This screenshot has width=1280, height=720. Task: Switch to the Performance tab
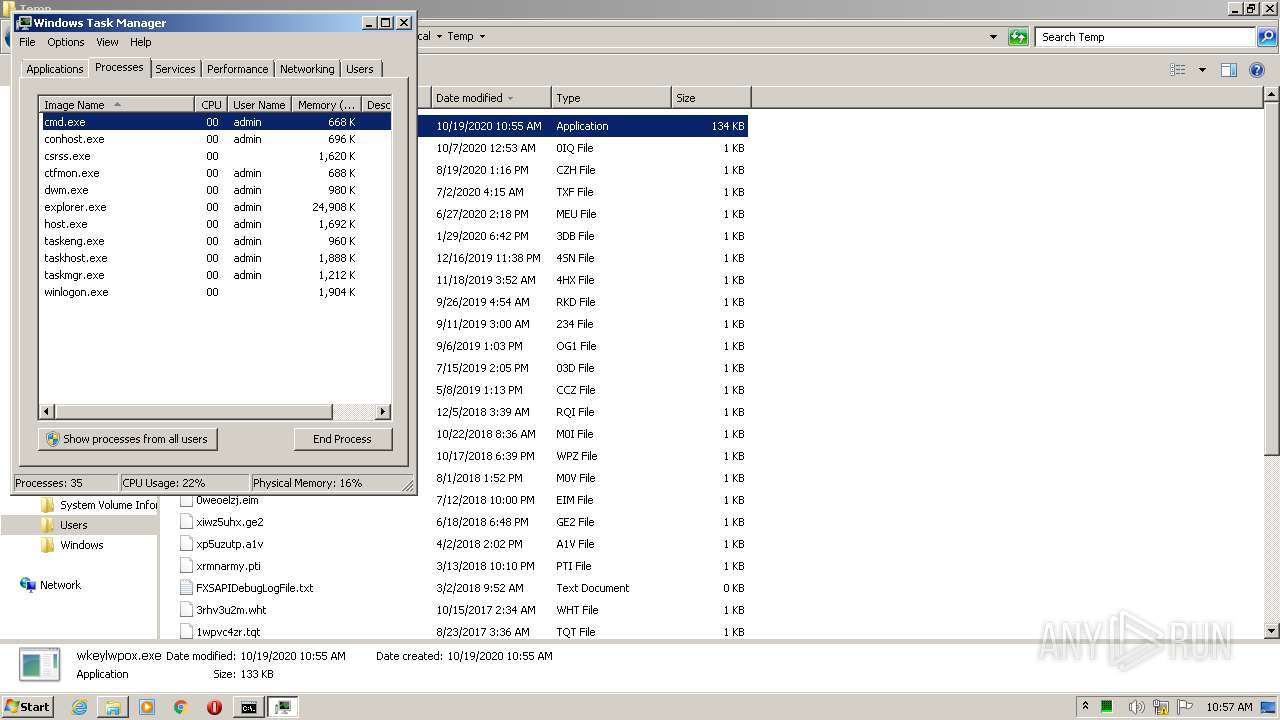[x=237, y=69]
